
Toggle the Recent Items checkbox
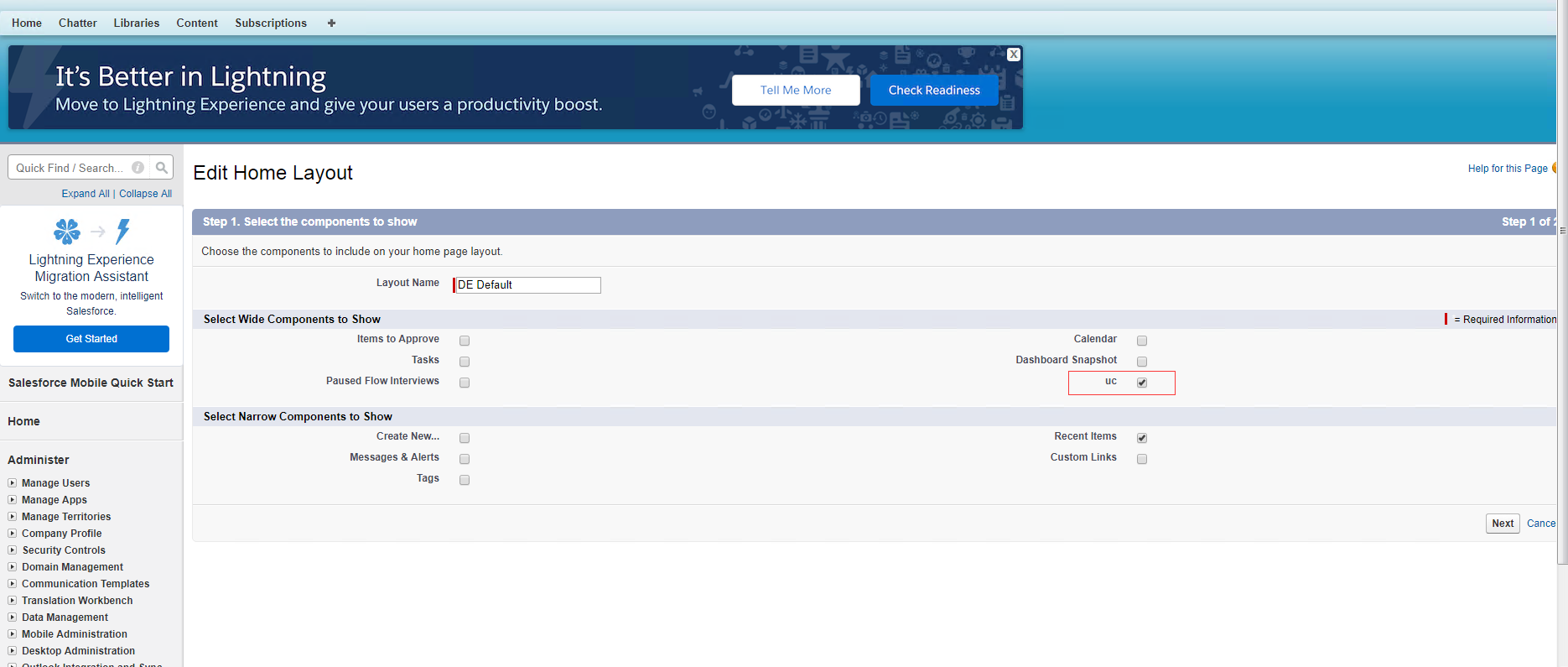[1142, 438]
